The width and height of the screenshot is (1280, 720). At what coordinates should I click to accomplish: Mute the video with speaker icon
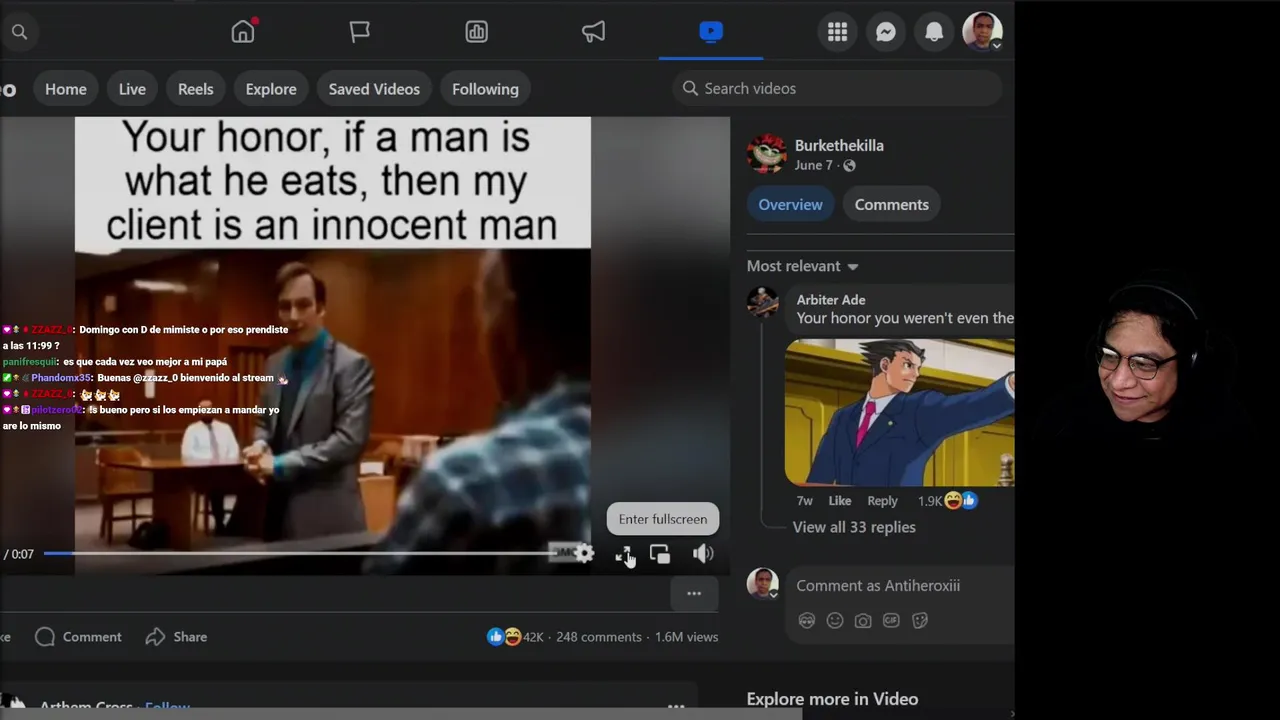[703, 554]
